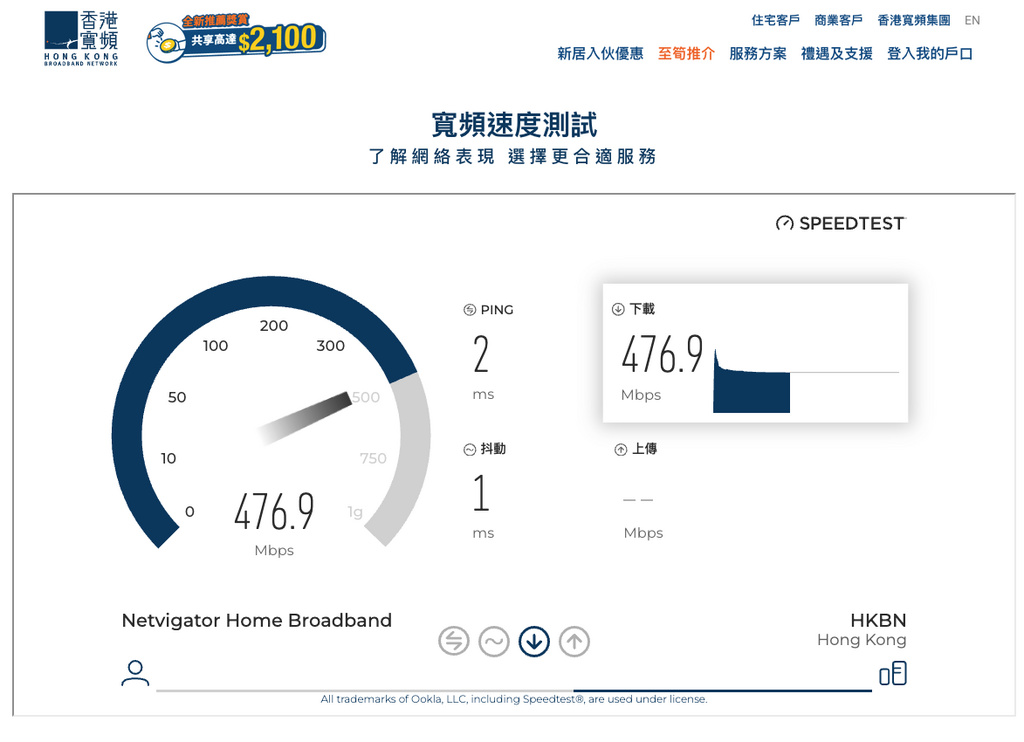Click the Netvigator Home Broadband ISP label
Viewport: 1024px width, 742px height.
[x=257, y=621]
